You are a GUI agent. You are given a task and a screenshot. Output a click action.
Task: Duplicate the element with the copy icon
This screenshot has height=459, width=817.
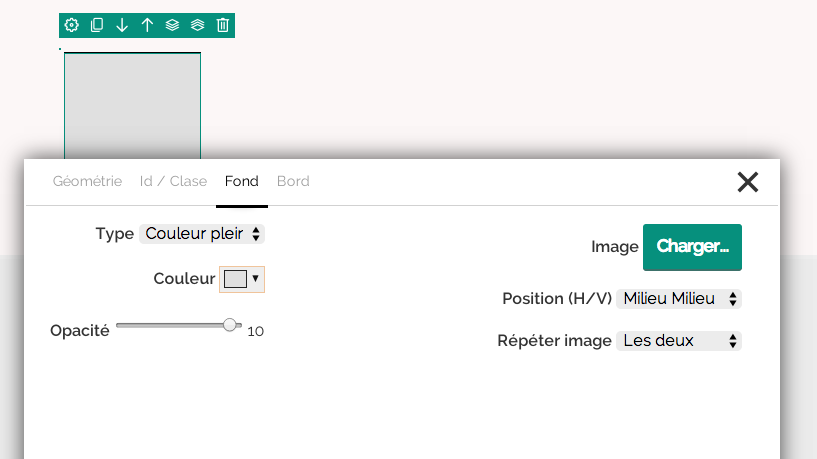point(97,25)
